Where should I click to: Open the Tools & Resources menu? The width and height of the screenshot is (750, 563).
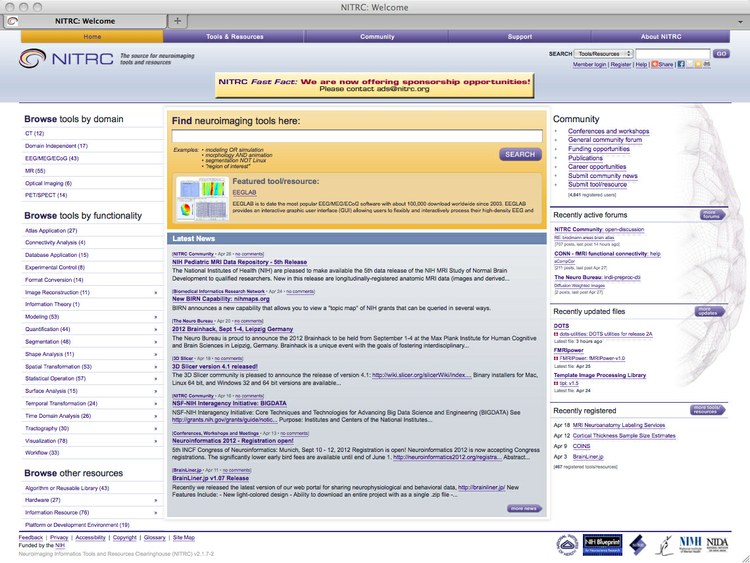coord(234,36)
